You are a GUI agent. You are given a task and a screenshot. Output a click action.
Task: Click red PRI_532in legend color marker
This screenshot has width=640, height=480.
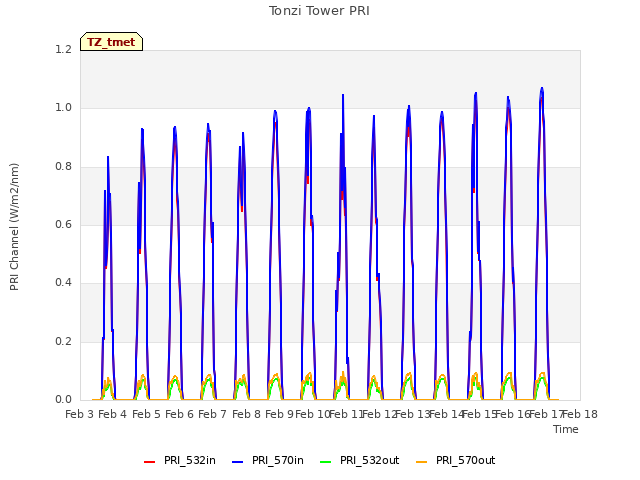[150, 462]
